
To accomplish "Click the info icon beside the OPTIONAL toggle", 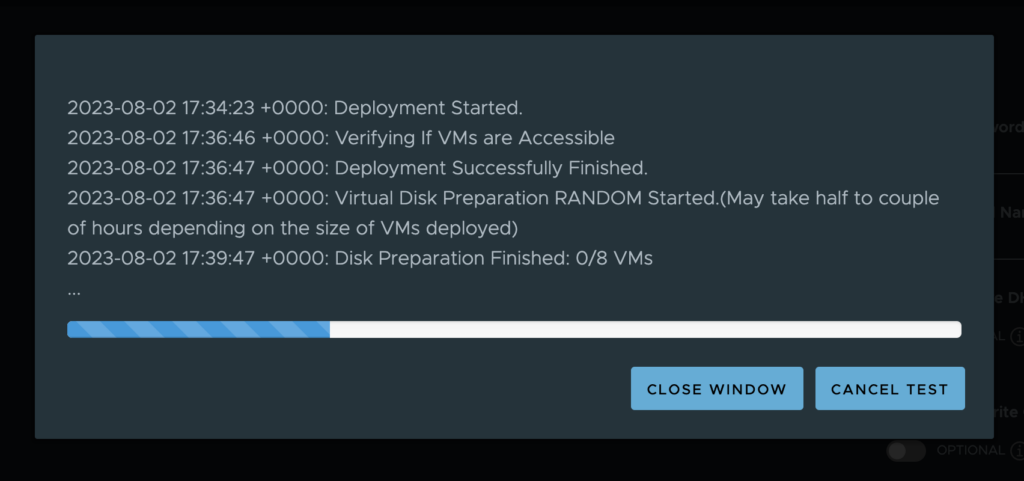I will point(1017,450).
